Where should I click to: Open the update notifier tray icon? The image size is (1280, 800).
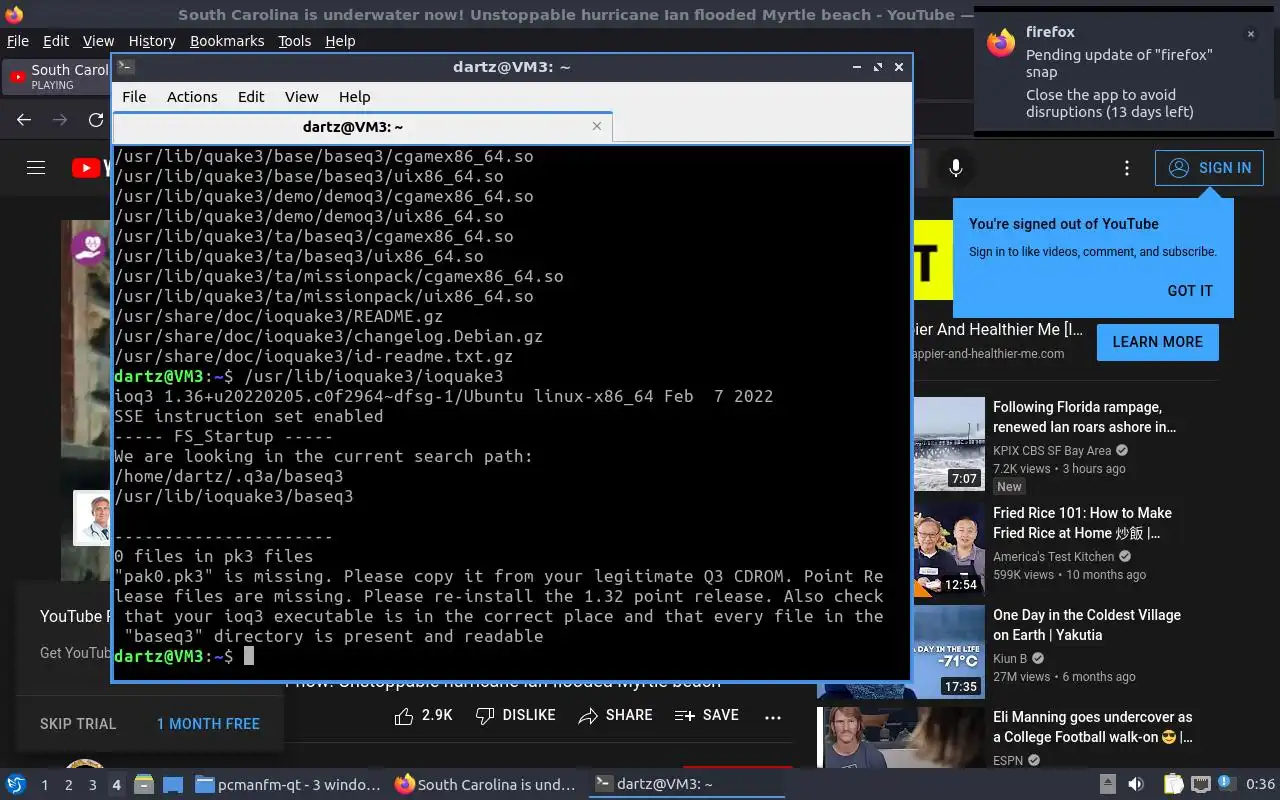[1225, 784]
